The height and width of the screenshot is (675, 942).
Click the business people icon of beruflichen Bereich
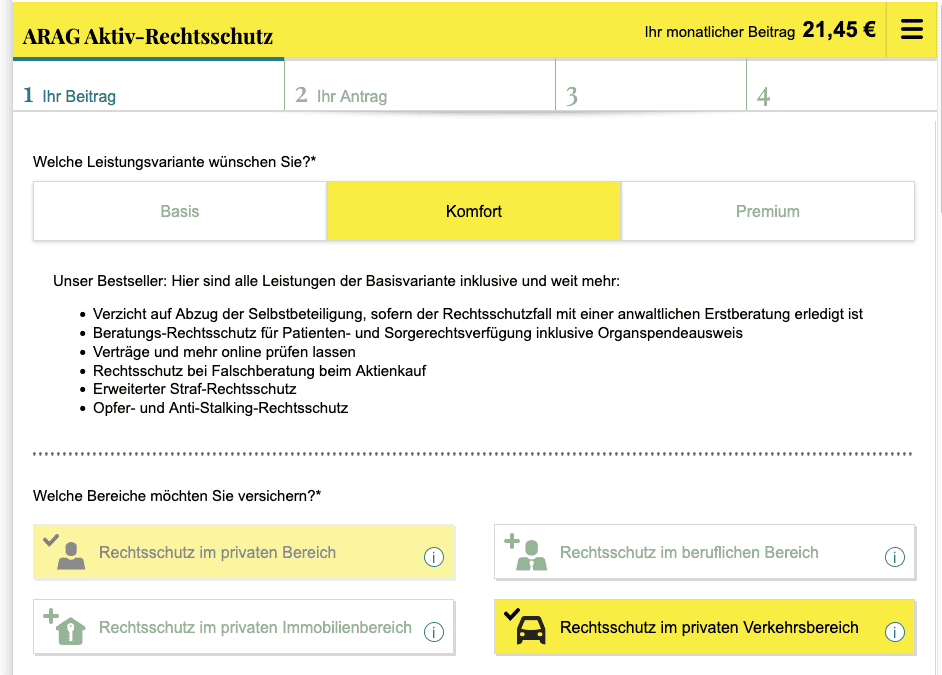tap(532, 555)
